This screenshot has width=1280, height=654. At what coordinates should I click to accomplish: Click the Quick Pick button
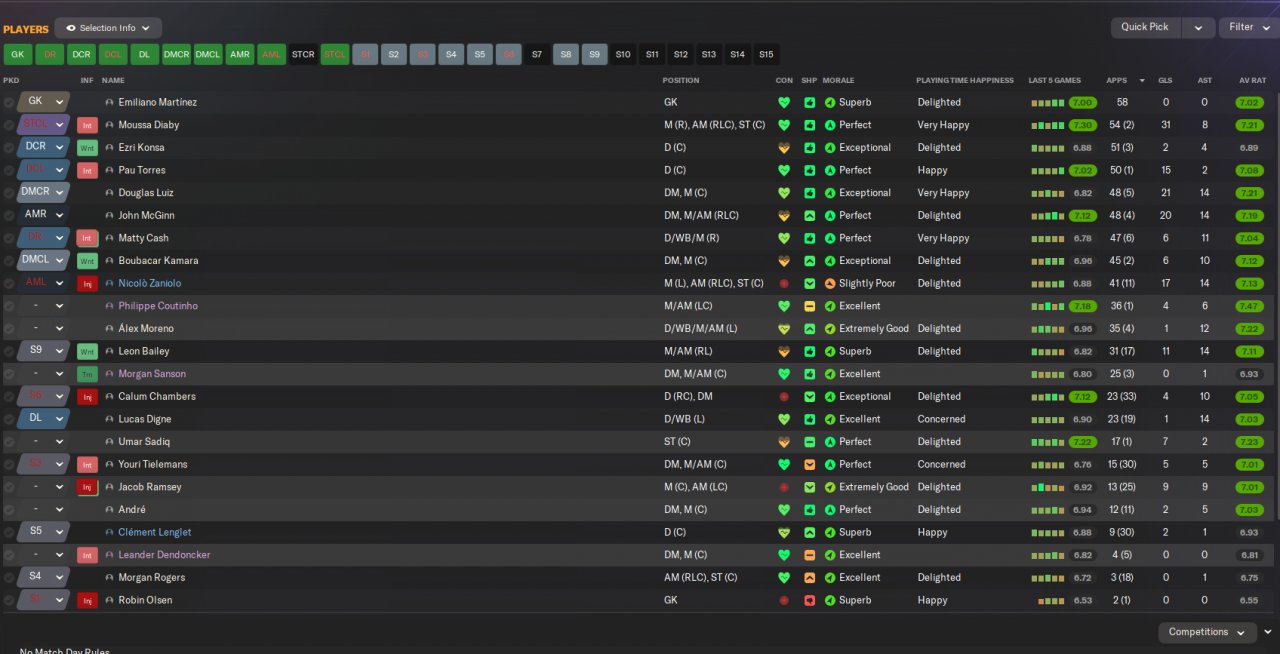click(x=1145, y=28)
